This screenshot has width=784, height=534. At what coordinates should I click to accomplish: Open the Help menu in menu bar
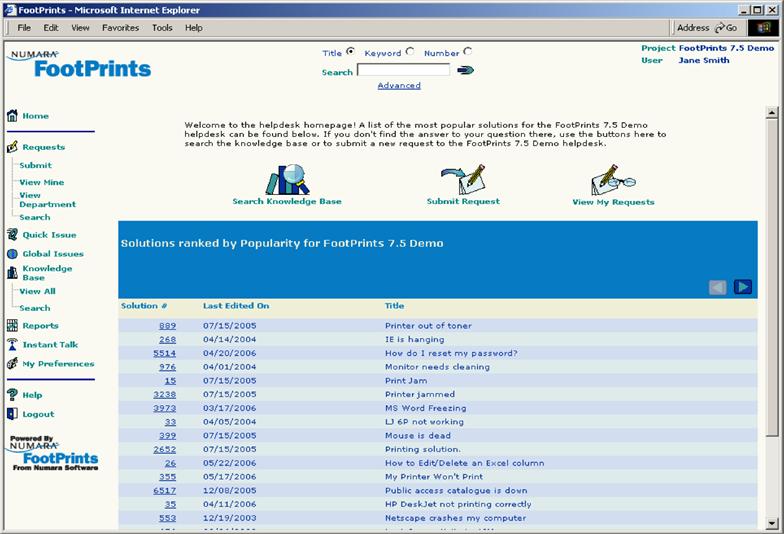point(194,28)
